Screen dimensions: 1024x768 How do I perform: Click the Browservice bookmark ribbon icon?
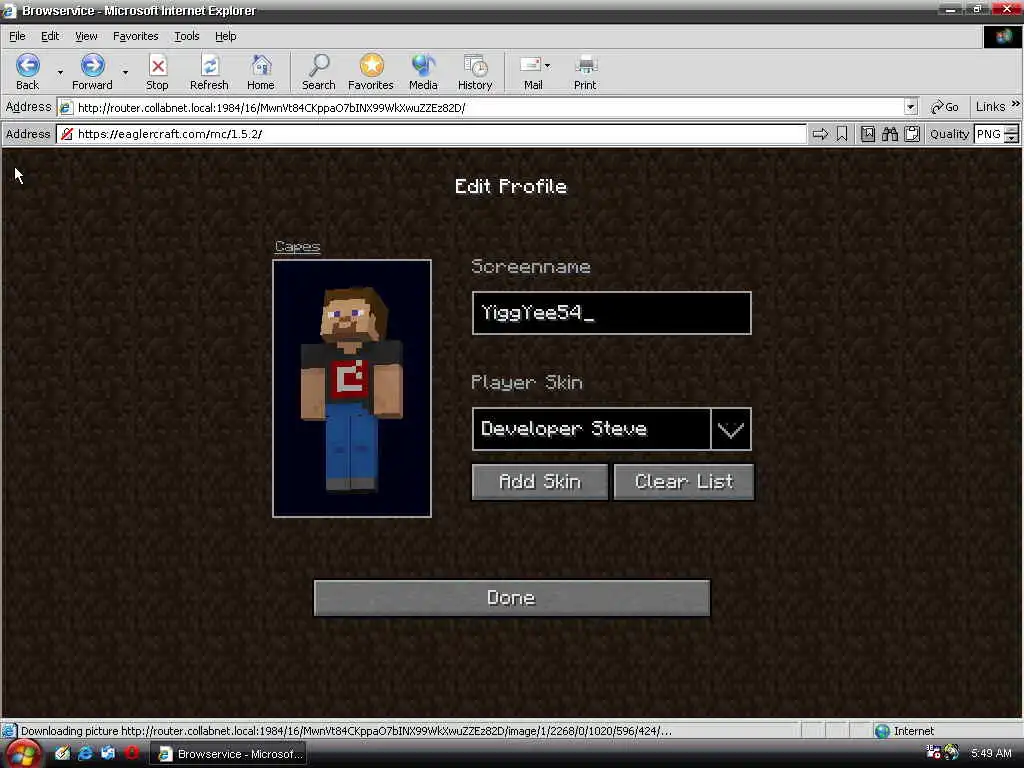pyautogui.click(x=842, y=135)
